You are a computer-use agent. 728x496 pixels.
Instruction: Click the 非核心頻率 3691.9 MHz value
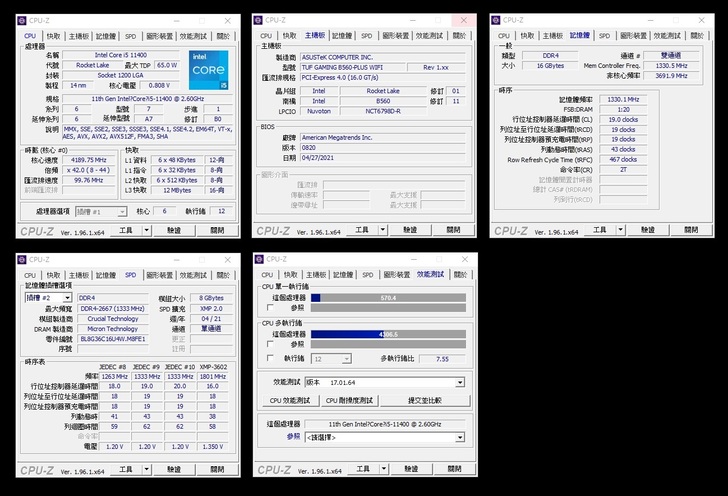point(671,75)
